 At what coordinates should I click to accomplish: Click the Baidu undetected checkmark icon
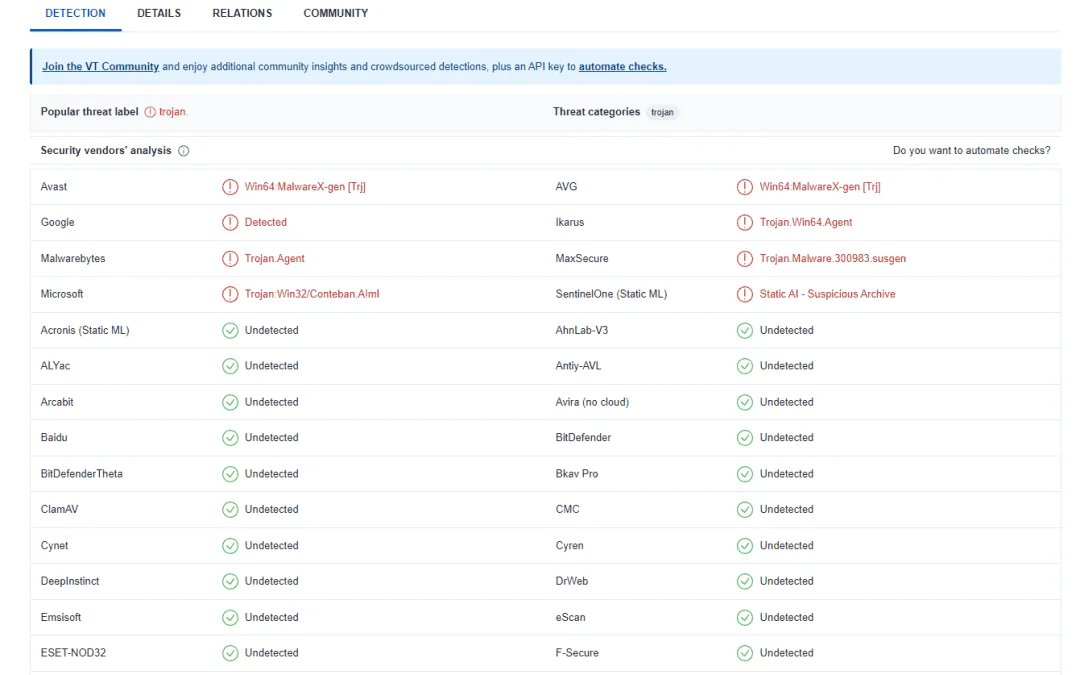(230, 437)
